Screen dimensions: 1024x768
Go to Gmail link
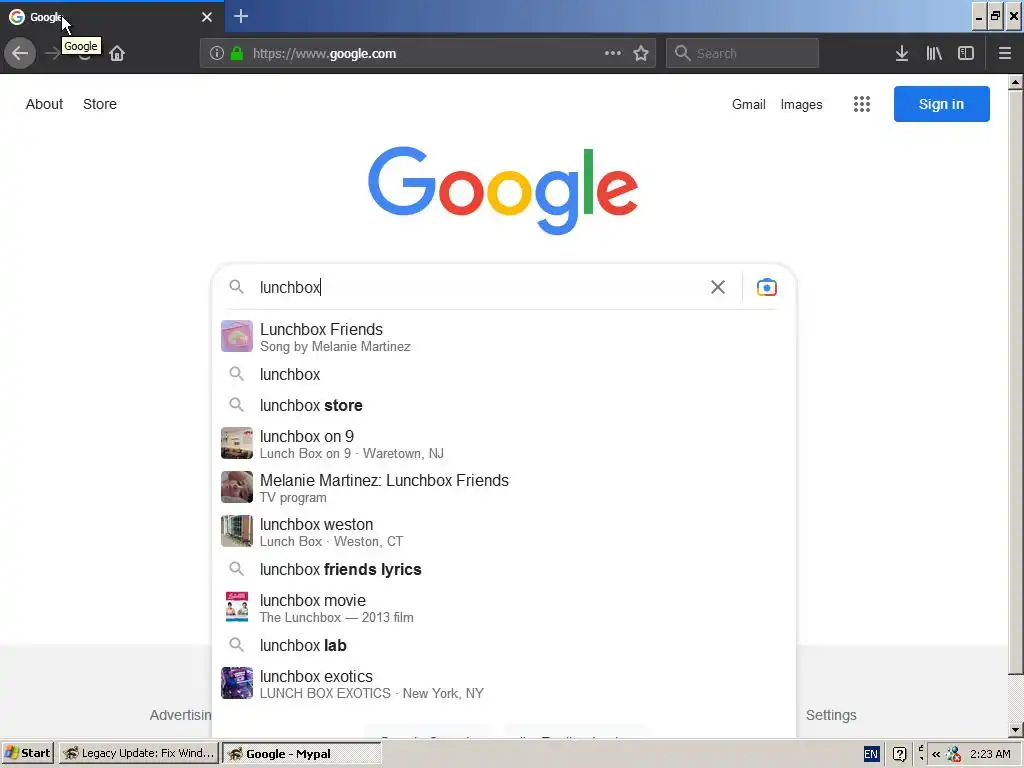[748, 104]
